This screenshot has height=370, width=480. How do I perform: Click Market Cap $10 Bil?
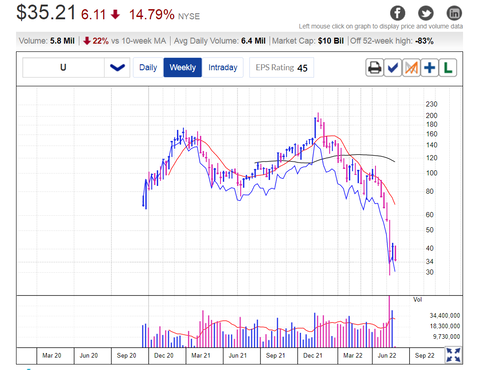coord(308,41)
